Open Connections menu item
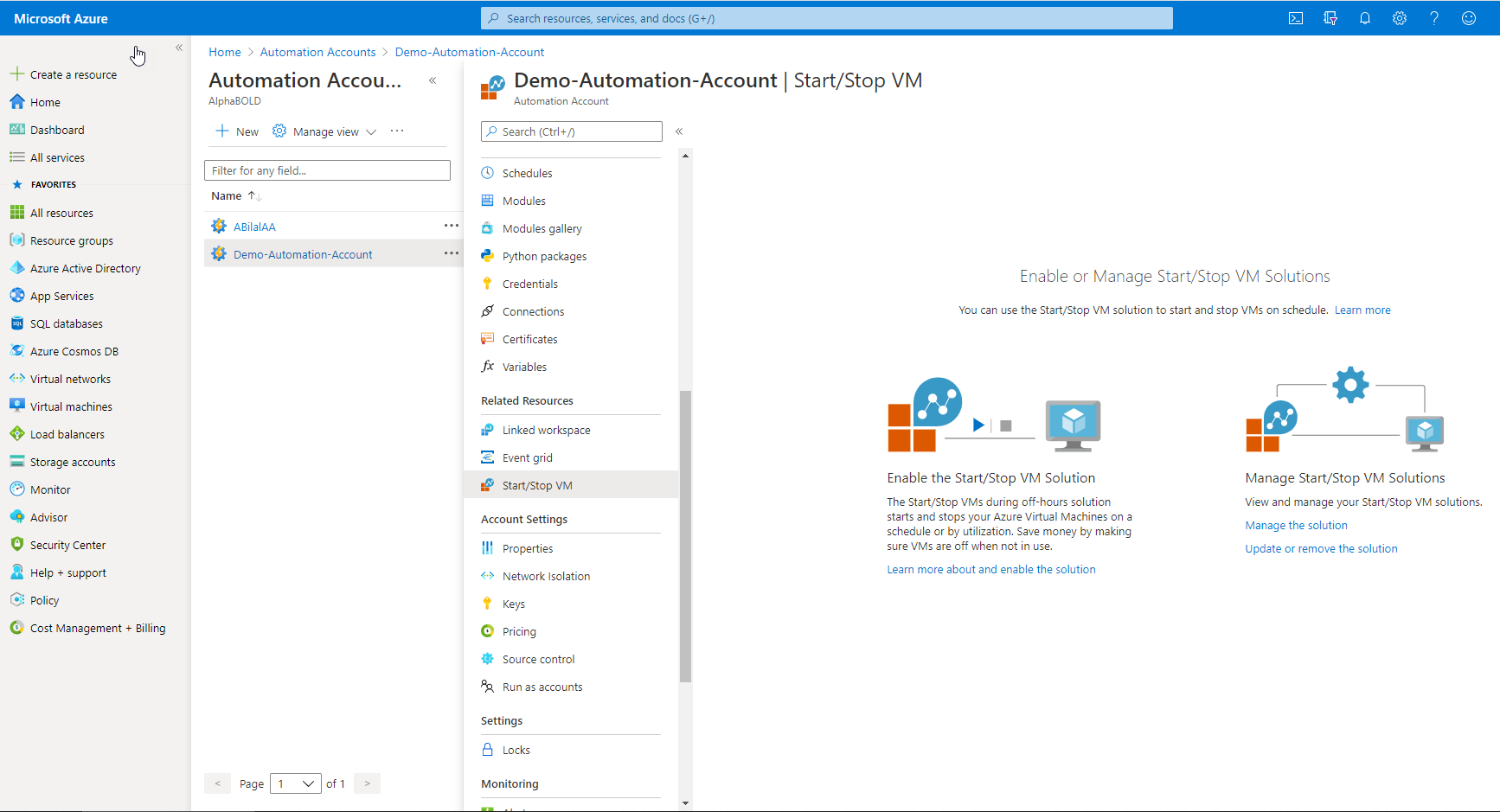Viewport: 1500px width, 812px height. (x=533, y=311)
